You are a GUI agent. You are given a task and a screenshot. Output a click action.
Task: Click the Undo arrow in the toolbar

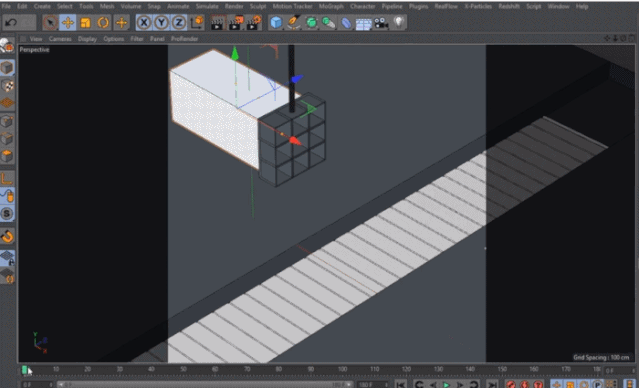11,22
